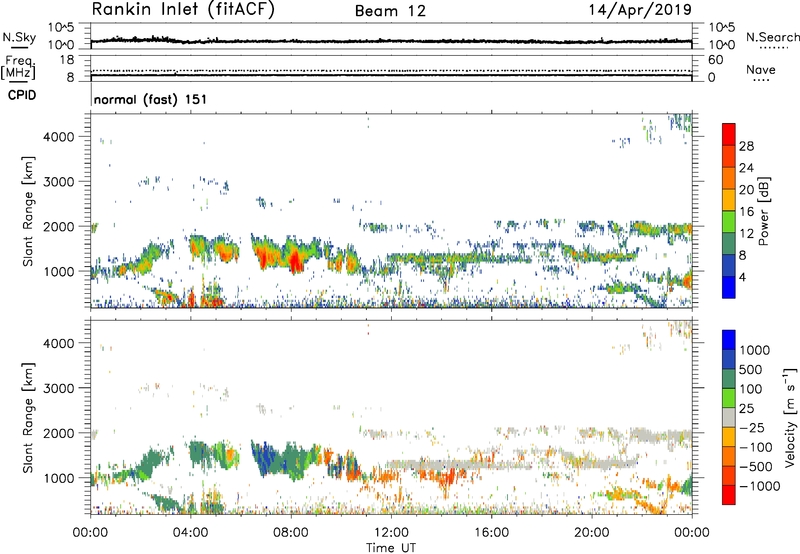Click the "3000" tick of the power panel
Image resolution: width=800 pixels, height=554 pixels.
[x=59, y=182]
